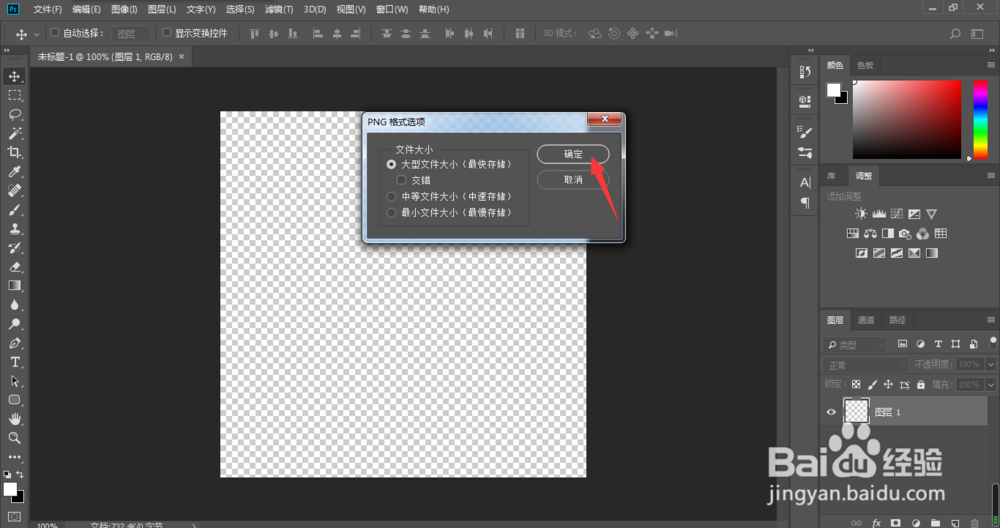
Task: Open the Paragraph panel icon
Action: click(805, 203)
